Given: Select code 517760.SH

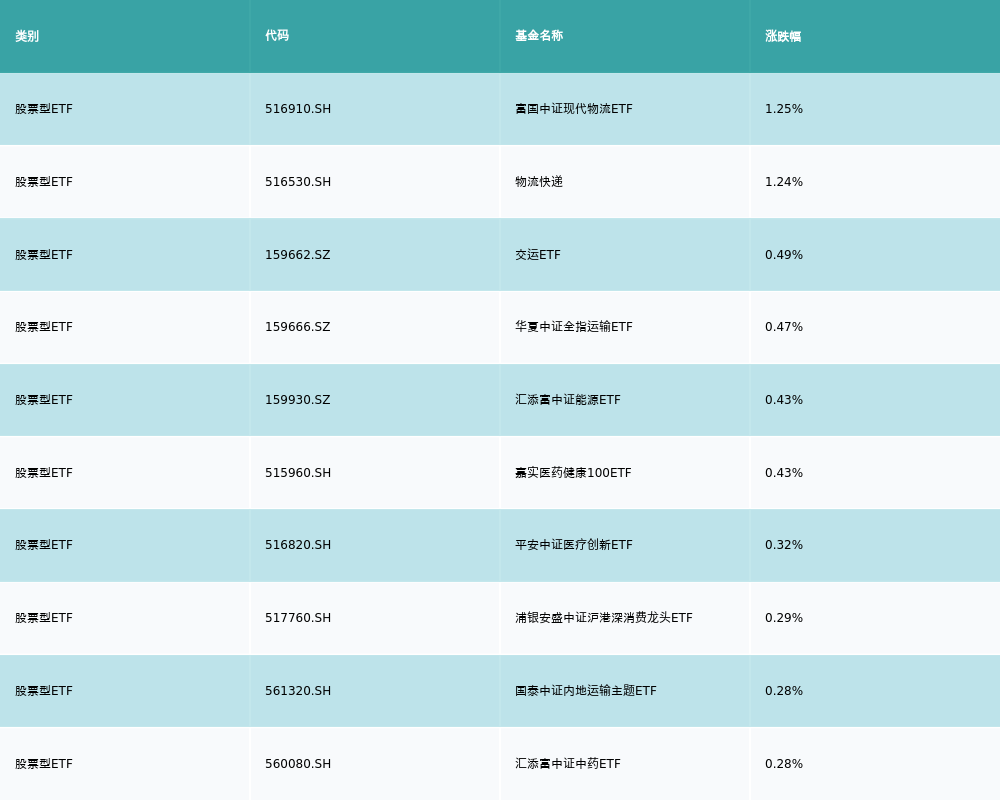Looking at the screenshot, I should [x=298, y=618].
